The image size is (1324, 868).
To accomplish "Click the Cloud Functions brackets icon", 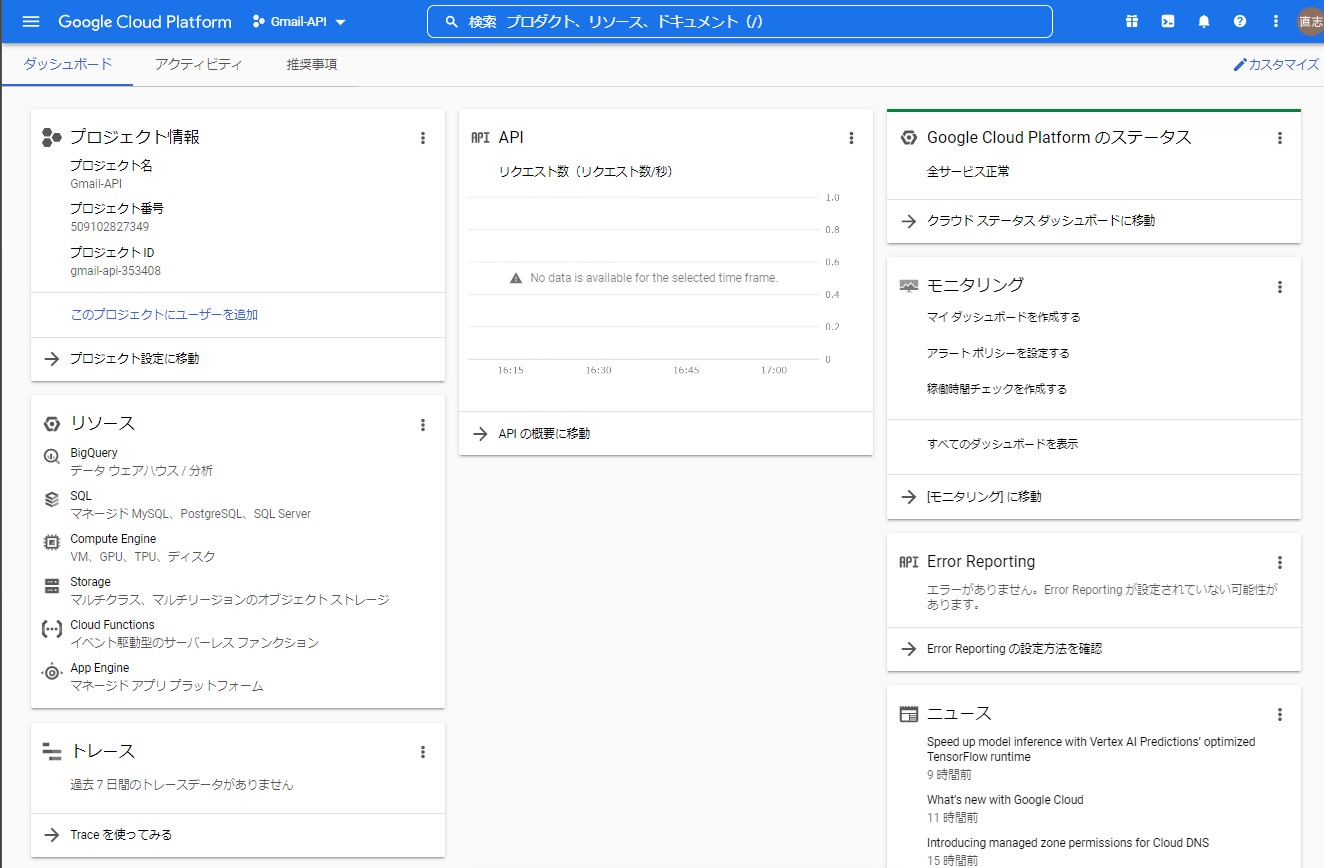I will (x=52, y=629).
